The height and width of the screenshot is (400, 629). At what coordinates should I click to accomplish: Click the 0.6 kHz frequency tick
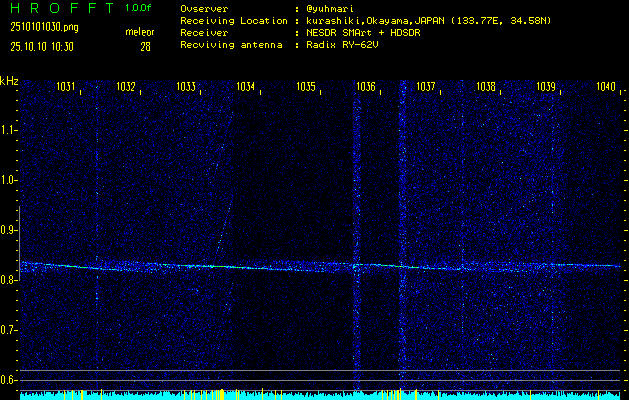point(9,380)
